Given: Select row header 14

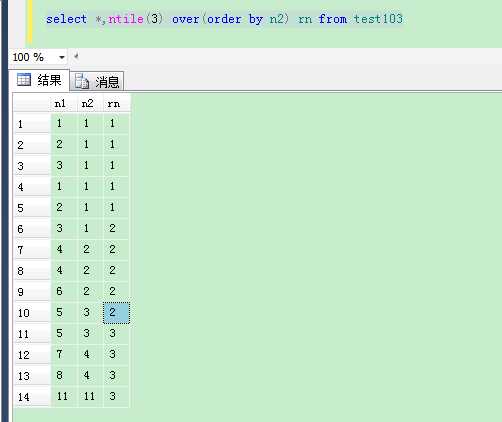Looking at the screenshot, I should pyautogui.click(x=32, y=397).
